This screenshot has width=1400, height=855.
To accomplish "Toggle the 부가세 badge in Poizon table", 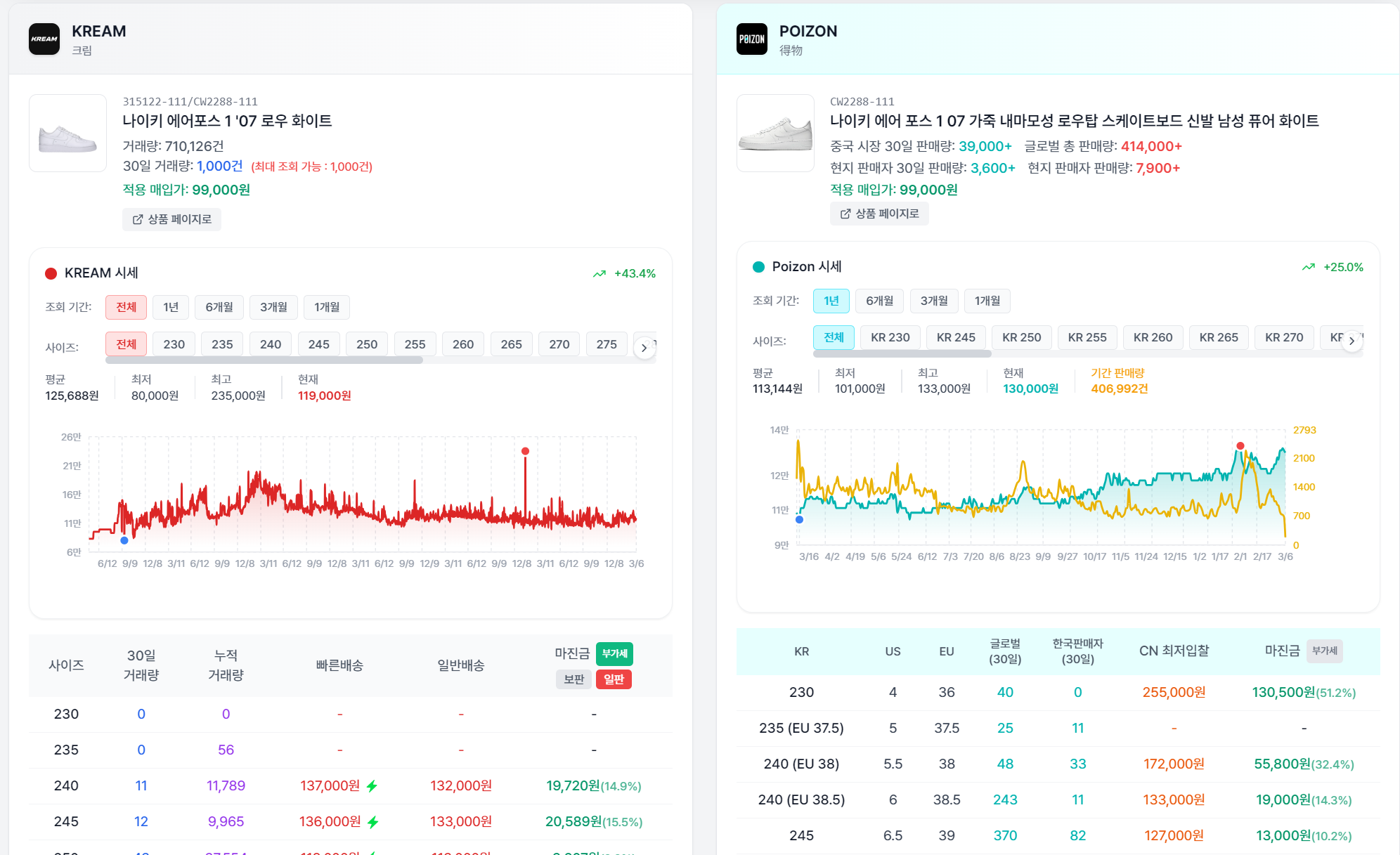I will click(x=1325, y=651).
